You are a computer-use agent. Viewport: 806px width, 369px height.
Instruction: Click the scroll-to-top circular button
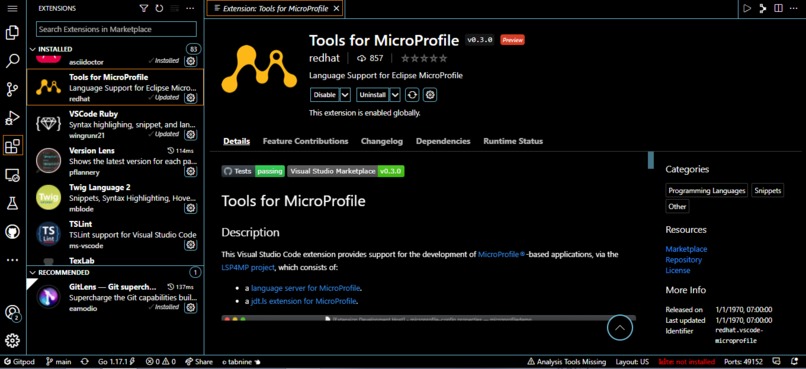pos(619,327)
